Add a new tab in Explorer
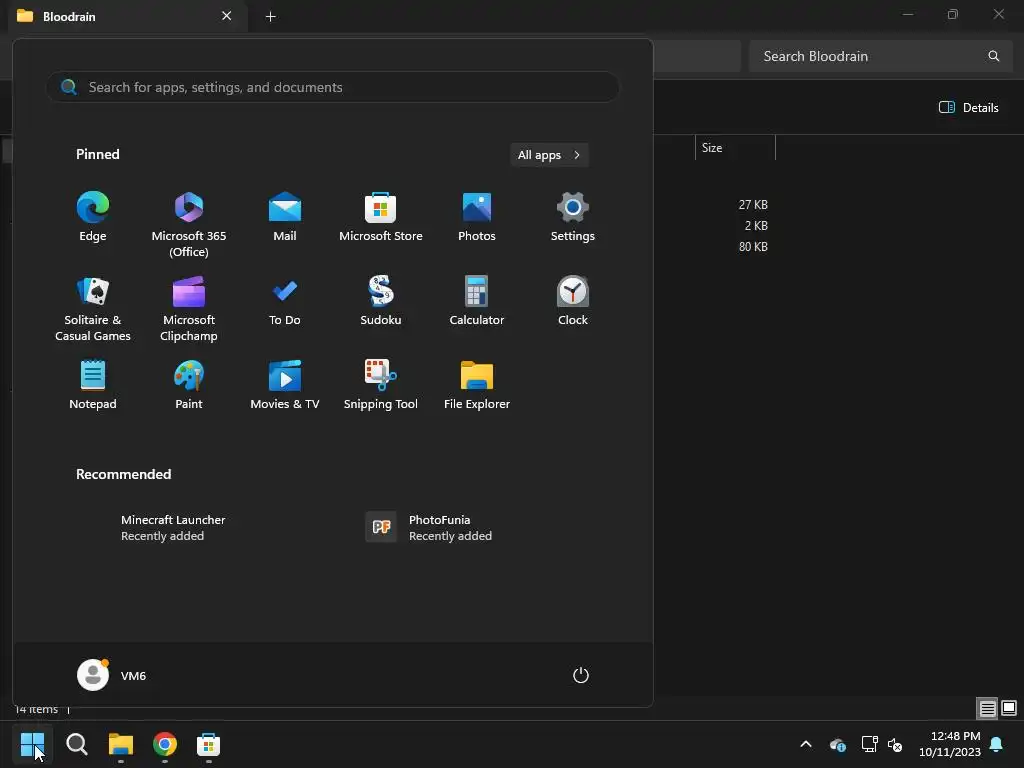The height and width of the screenshot is (768, 1024). pos(270,16)
